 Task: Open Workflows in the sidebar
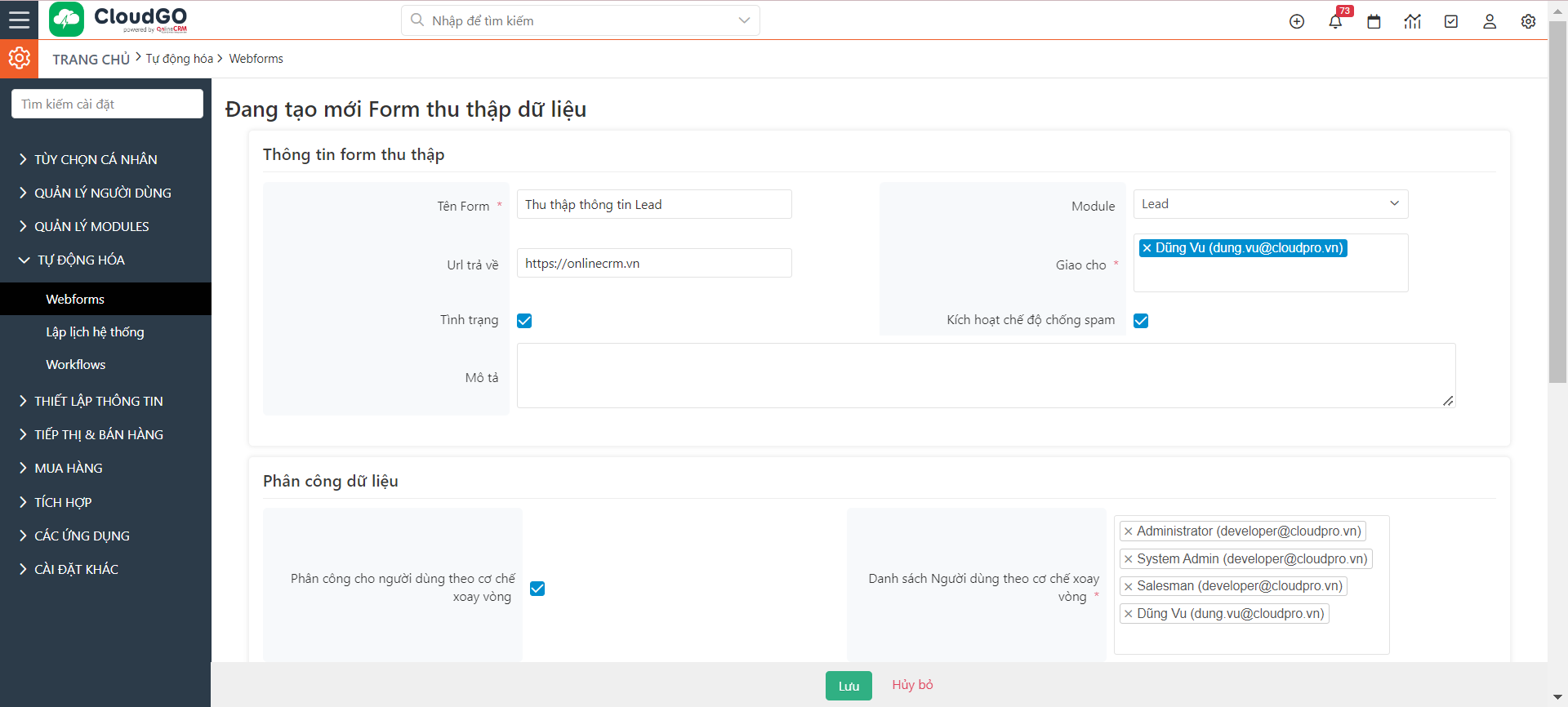pyautogui.click(x=76, y=364)
